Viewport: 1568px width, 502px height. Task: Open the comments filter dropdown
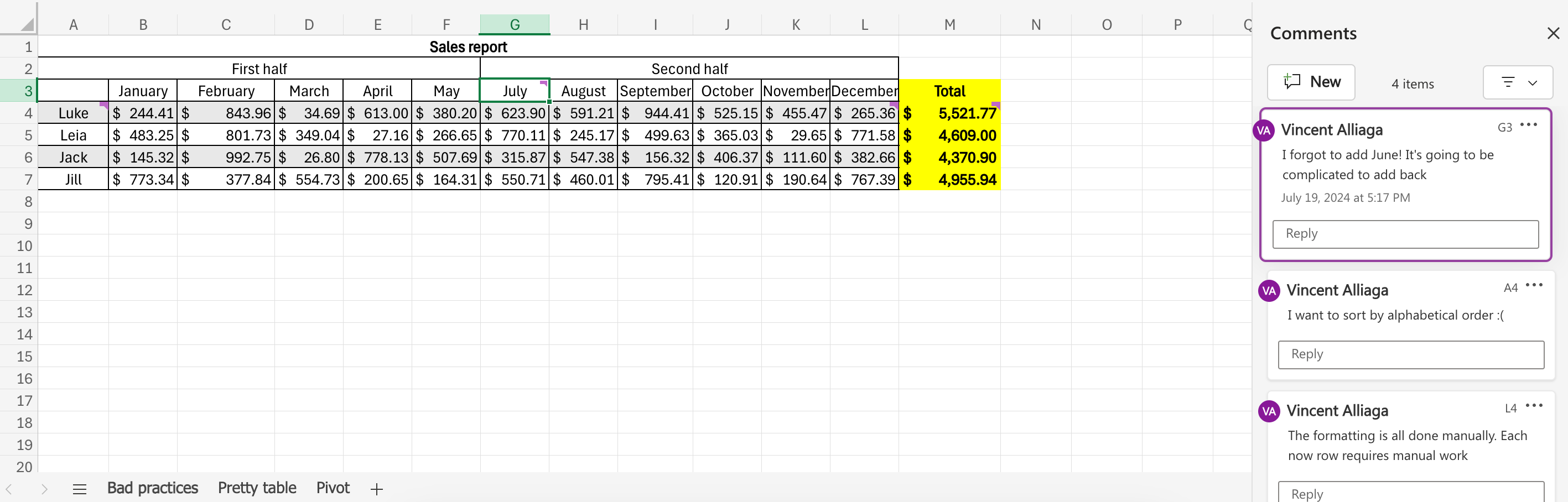[x=1518, y=82]
